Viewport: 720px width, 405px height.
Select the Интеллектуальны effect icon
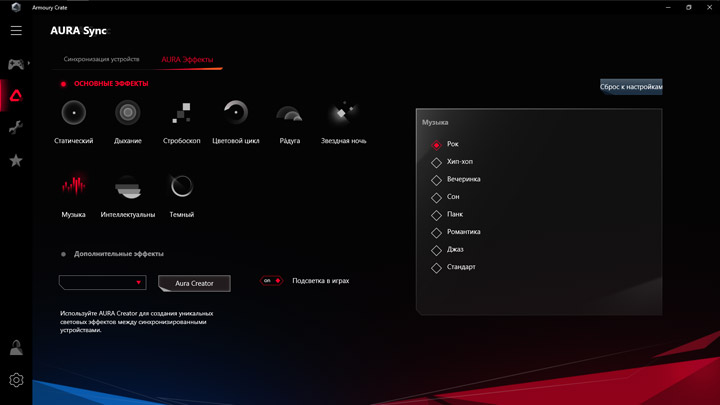(128, 187)
